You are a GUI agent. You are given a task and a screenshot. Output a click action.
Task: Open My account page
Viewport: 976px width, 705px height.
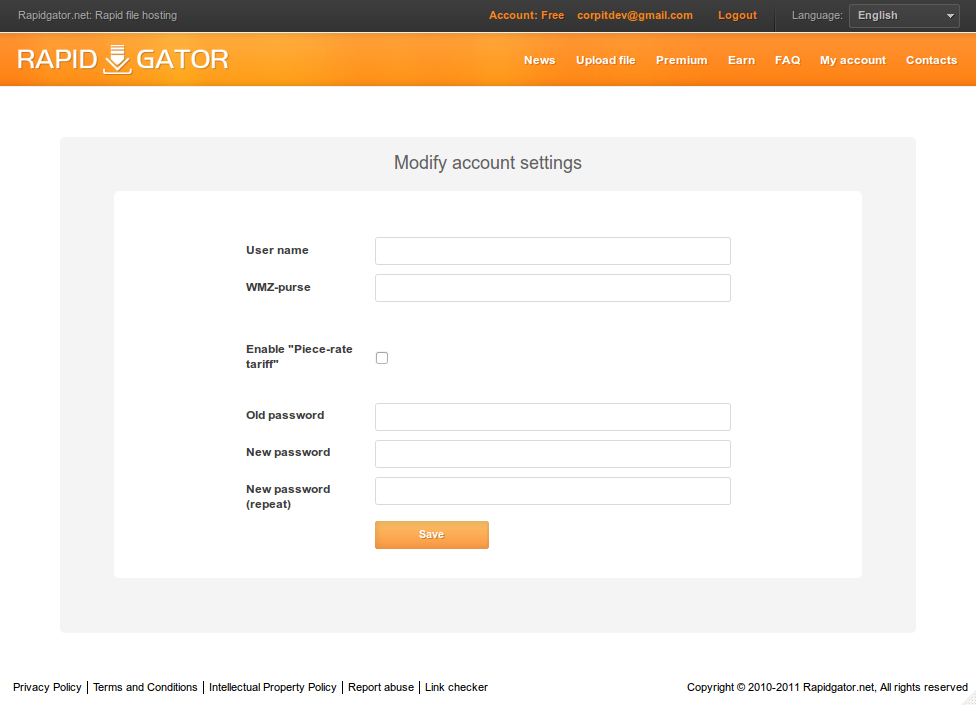click(852, 60)
